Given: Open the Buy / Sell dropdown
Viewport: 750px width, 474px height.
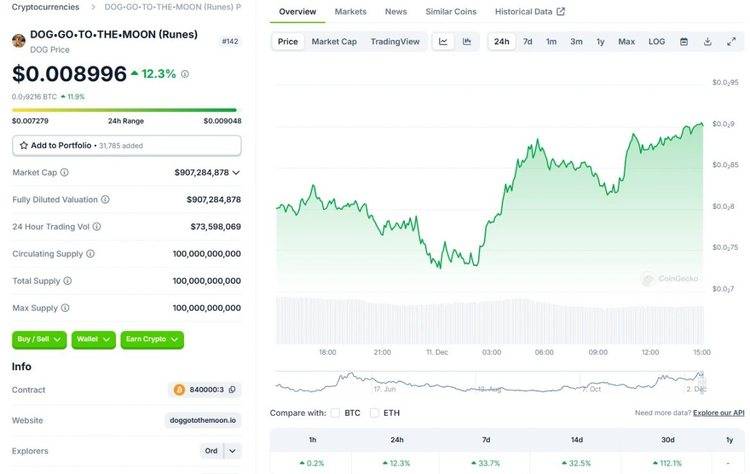Looking at the screenshot, I should (39, 340).
